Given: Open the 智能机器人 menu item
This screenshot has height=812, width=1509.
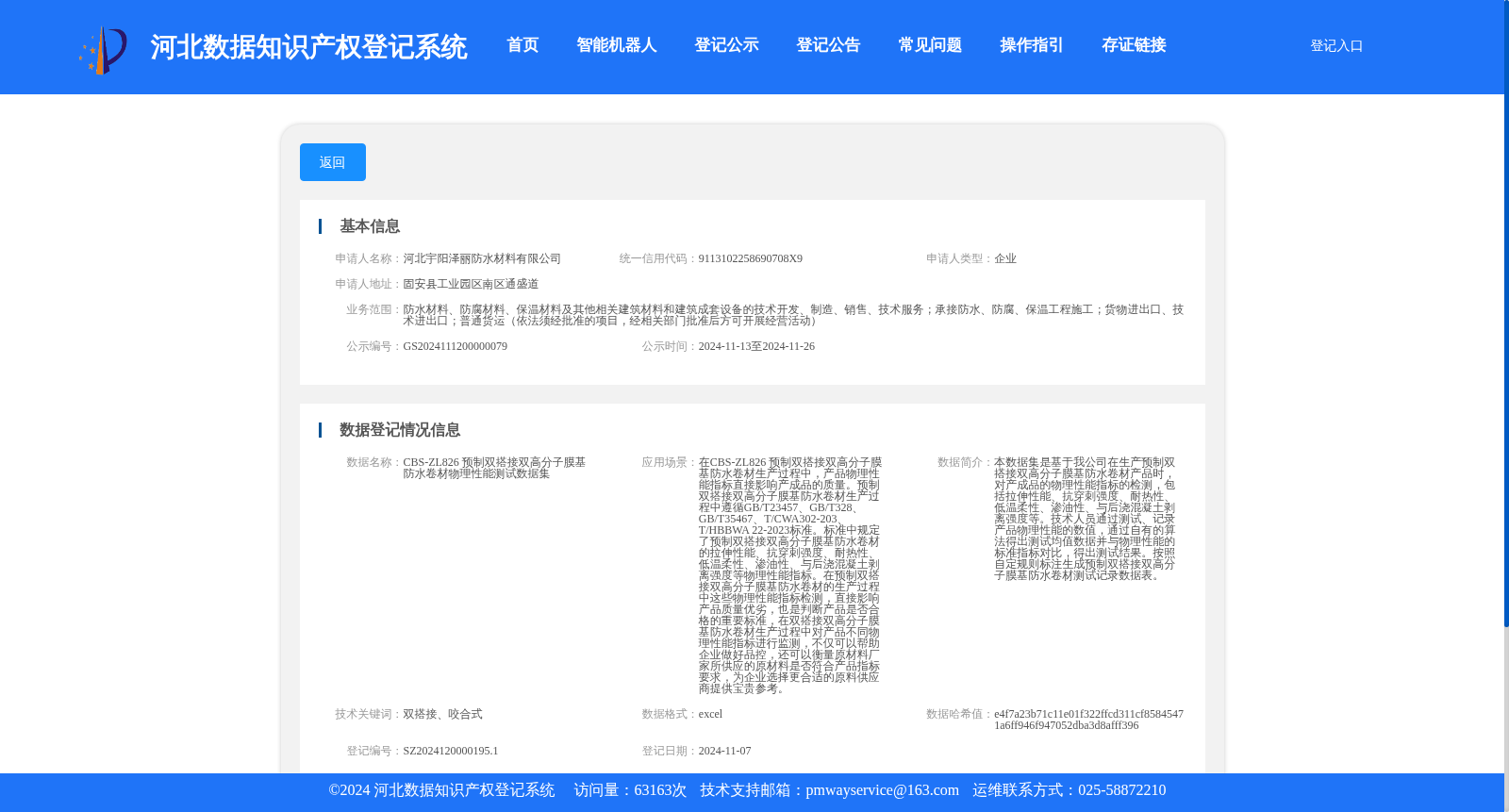Looking at the screenshot, I should click(x=617, y=45).
